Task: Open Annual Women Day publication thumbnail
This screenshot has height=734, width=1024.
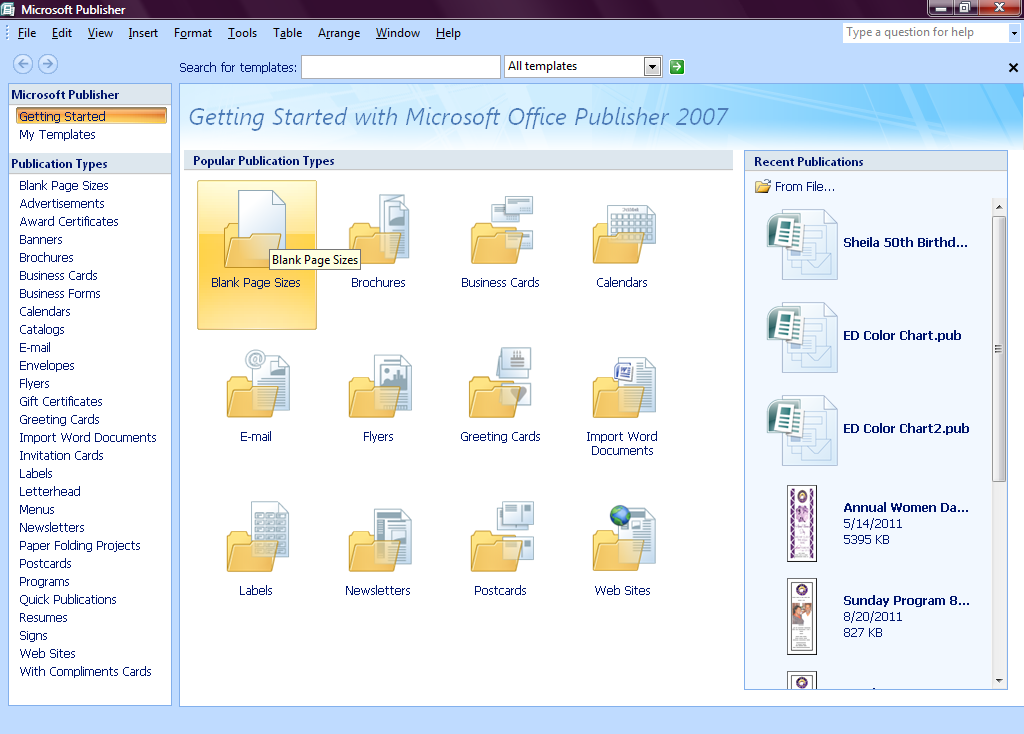Action: coord(802,524)
